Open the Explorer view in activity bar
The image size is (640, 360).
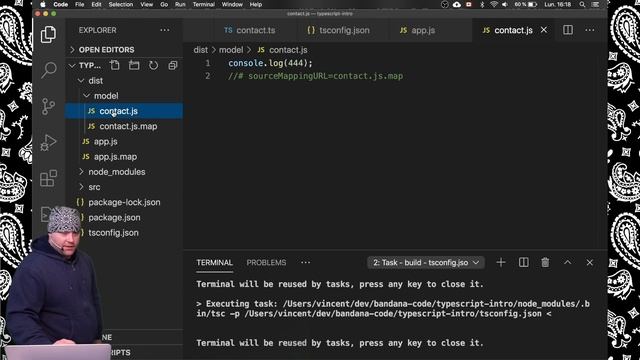click(48, 34)
